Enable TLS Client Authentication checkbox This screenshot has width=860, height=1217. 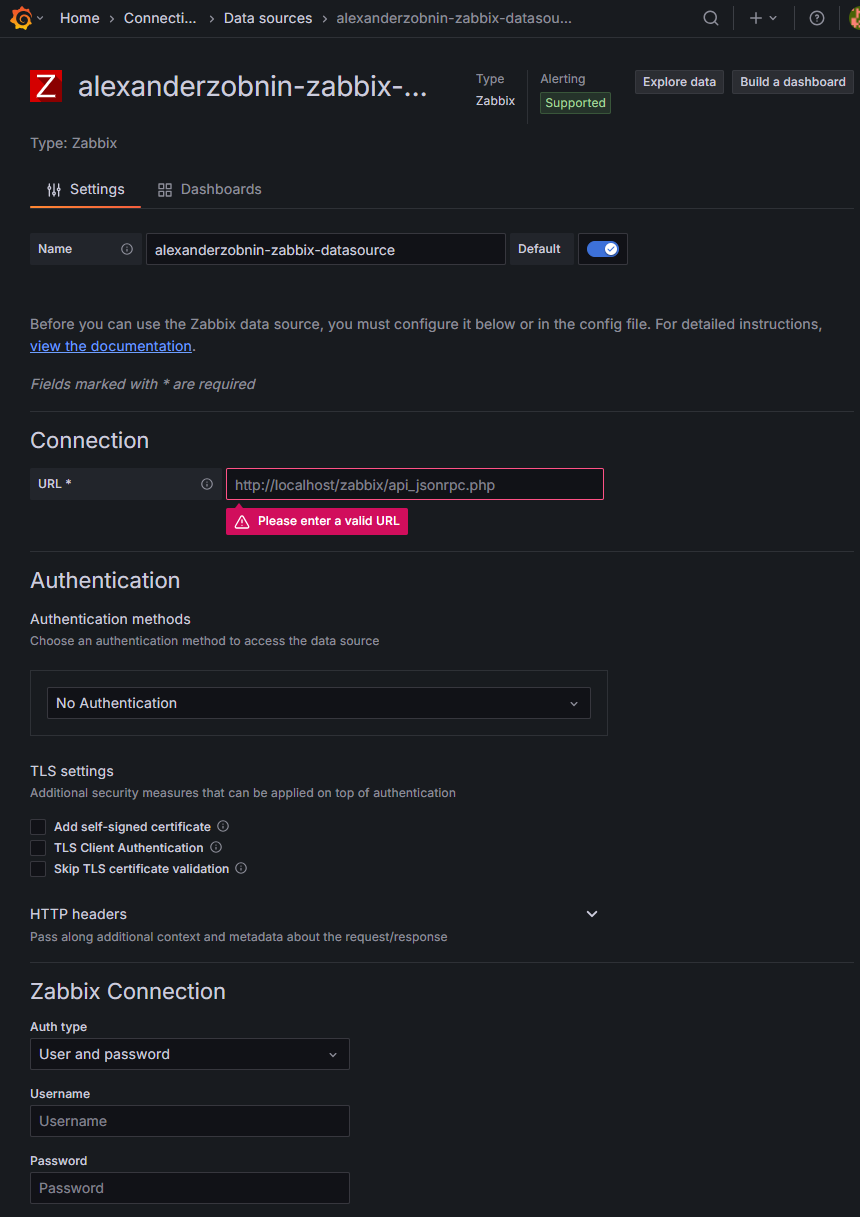pos(38,848)
